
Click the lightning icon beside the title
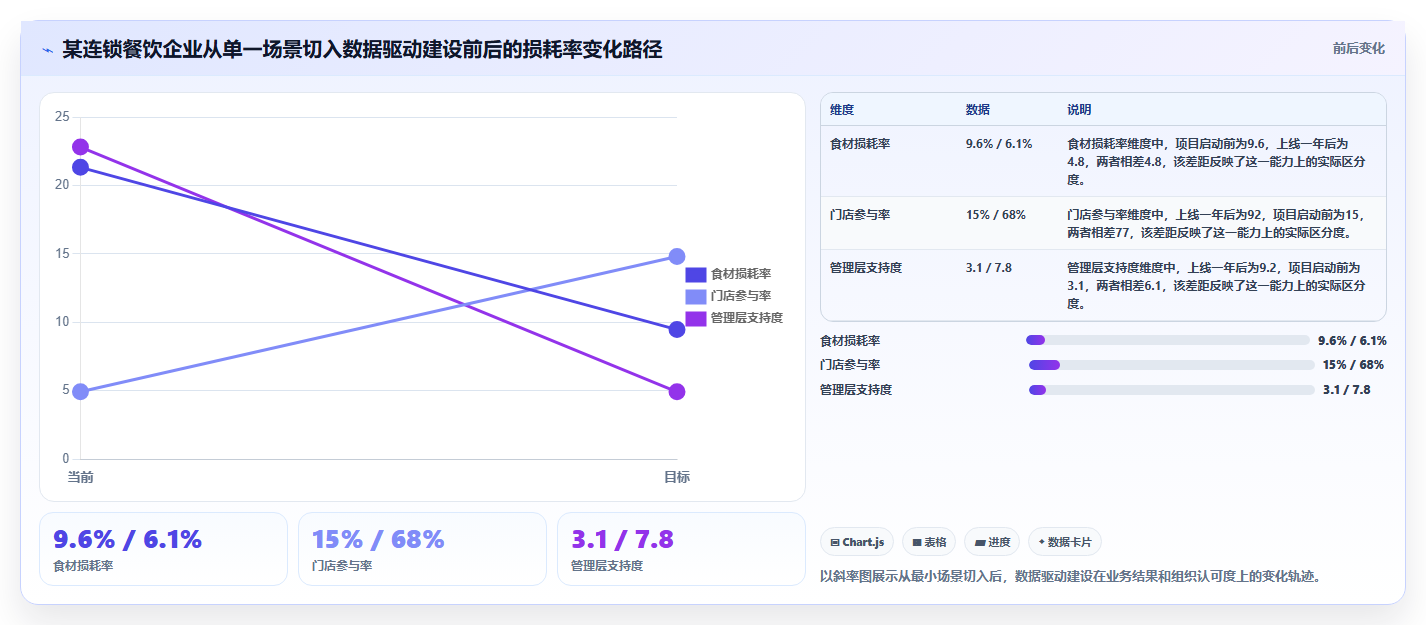47,50
